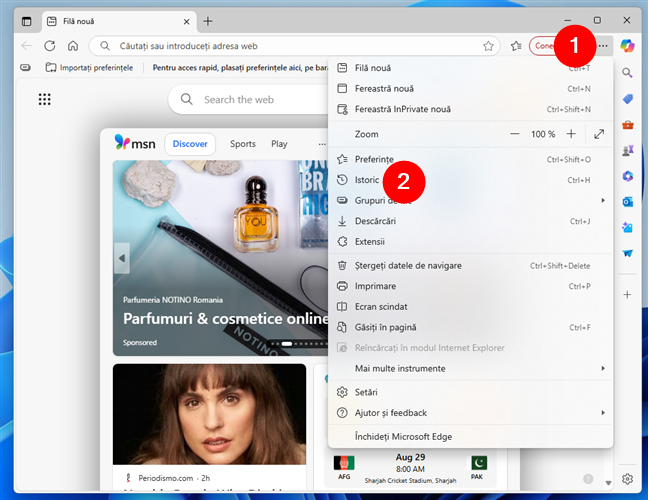The height and width of the screenshot is (500, 648).
Task: Click the address bar input field
Action: coord(280,45)
